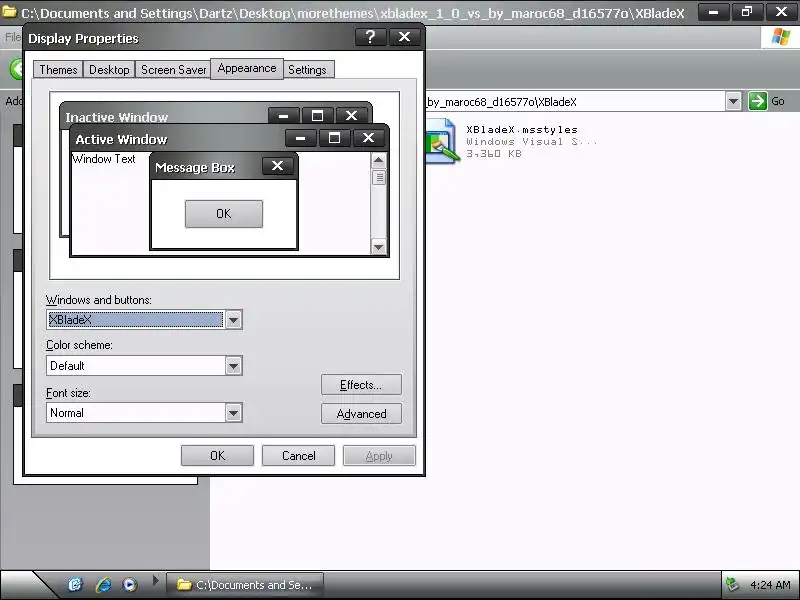
Task: Click the green Go arrow icon
Action: pos(757,101)
